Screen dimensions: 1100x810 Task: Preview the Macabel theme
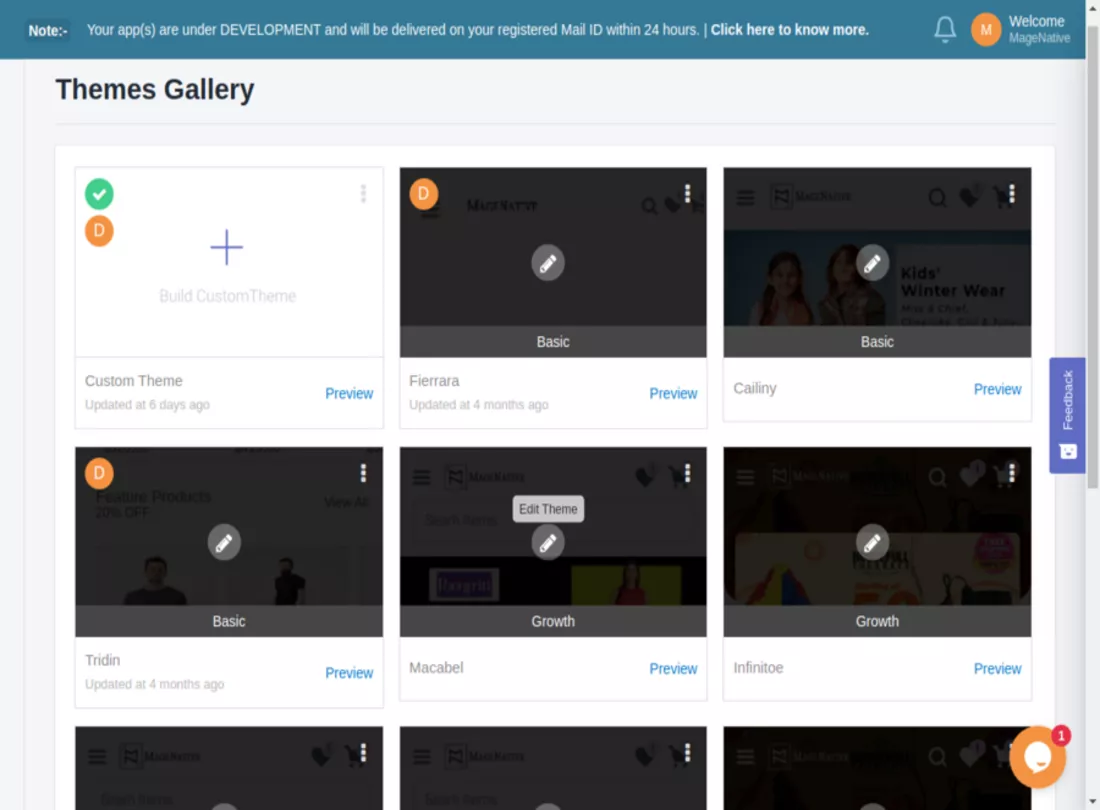click(673, 669)
